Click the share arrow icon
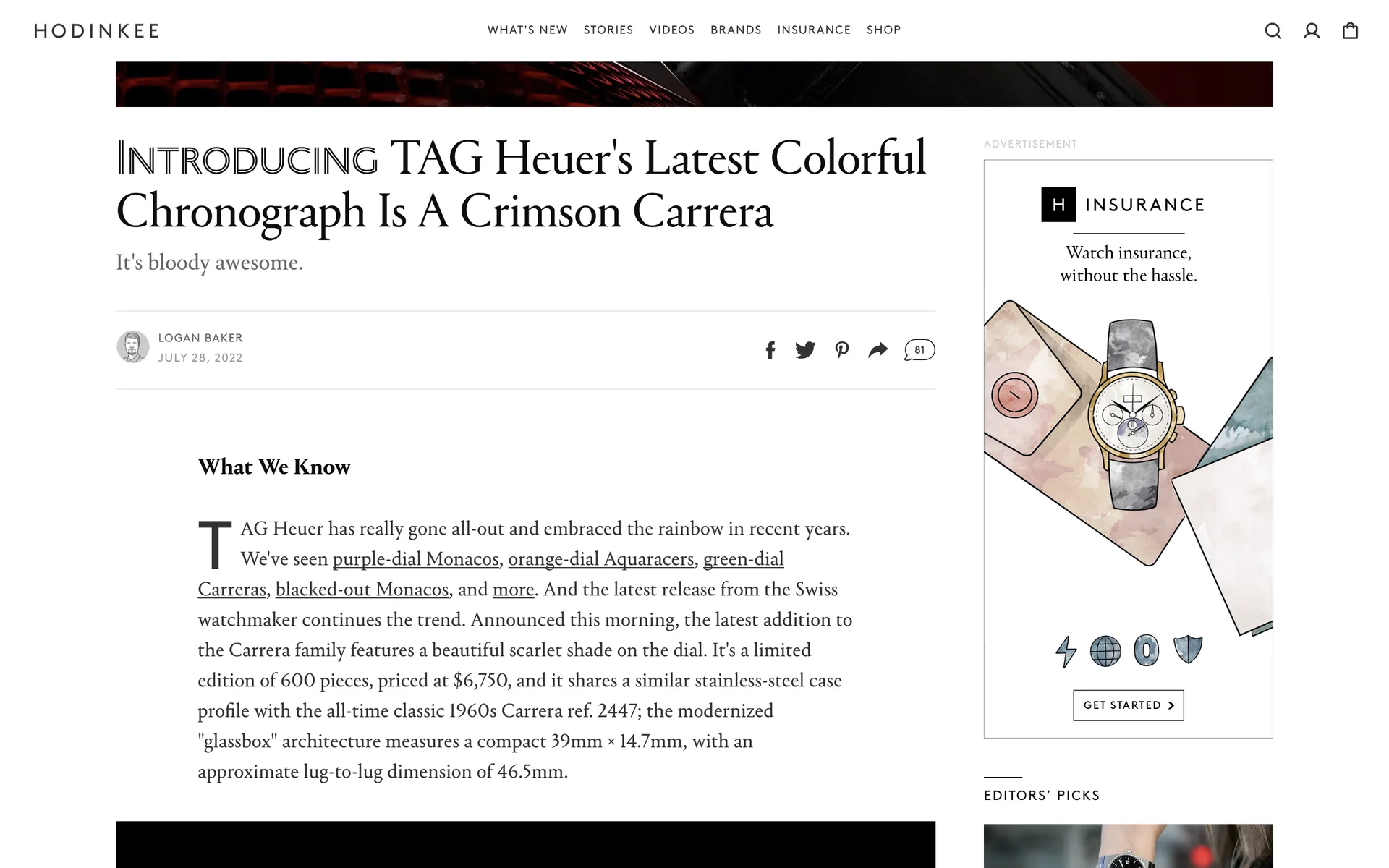Image resolution: width=1389 pixels, height=868 pixels. click(878, 350)
